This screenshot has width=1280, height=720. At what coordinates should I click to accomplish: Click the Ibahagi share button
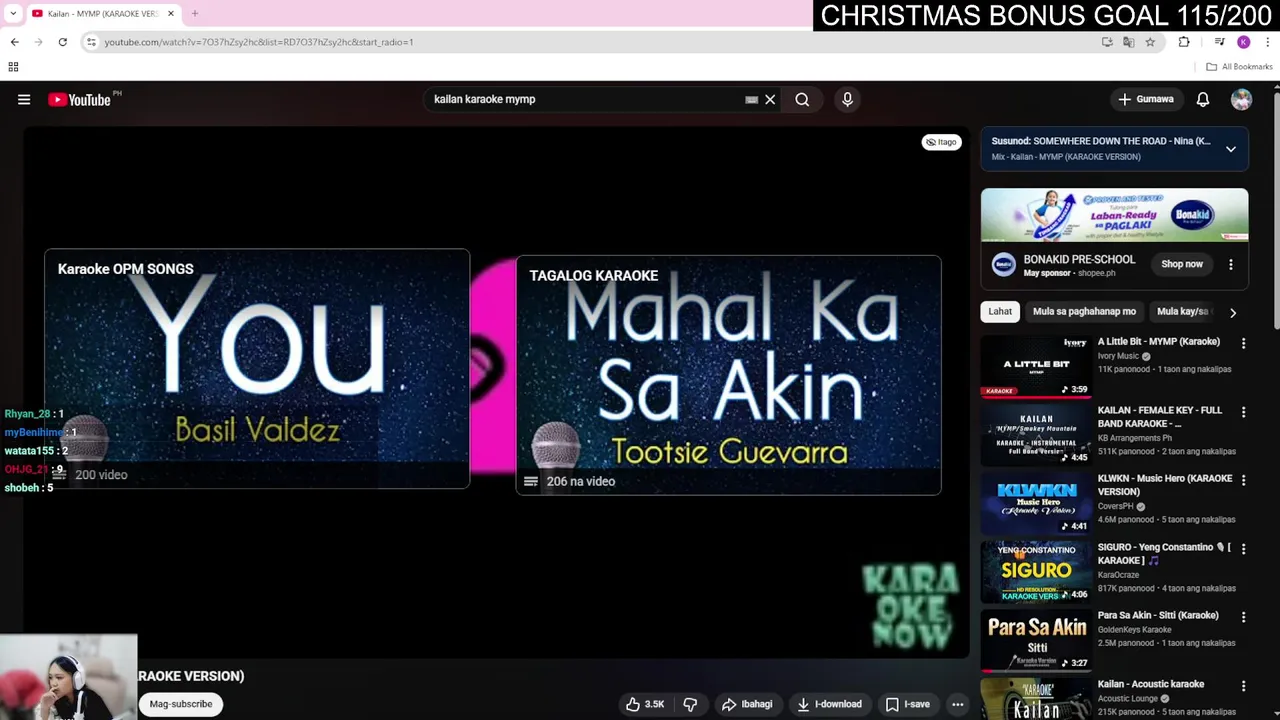tap(747, 704)
